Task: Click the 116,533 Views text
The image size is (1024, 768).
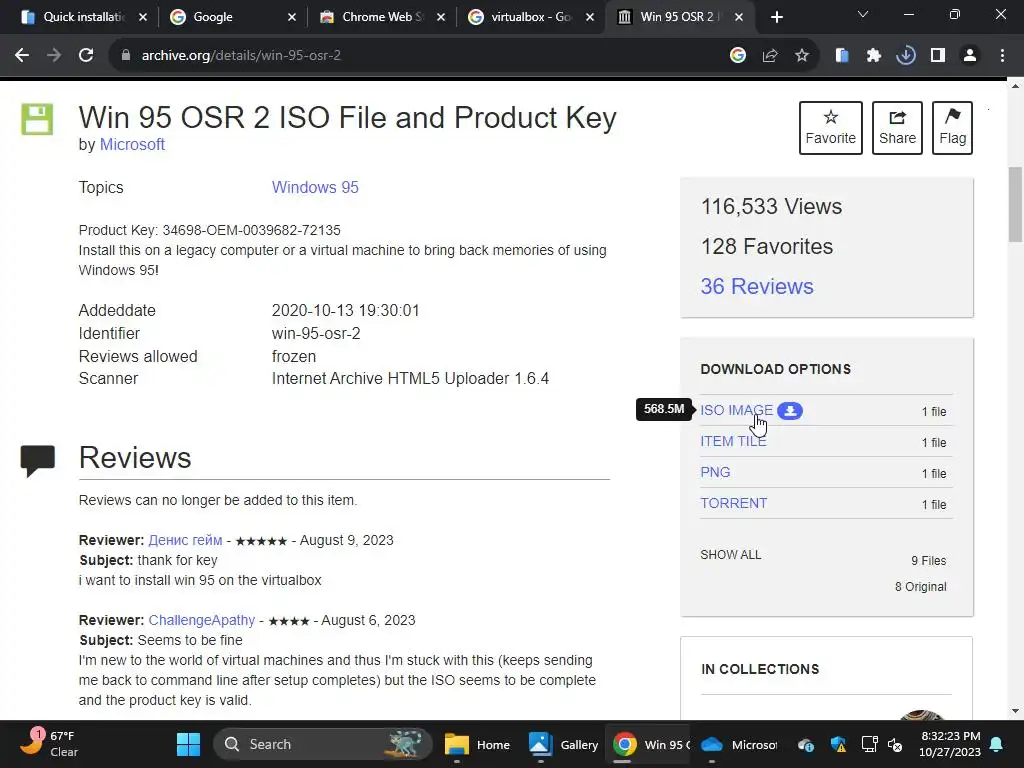Action: click(771, 206)
